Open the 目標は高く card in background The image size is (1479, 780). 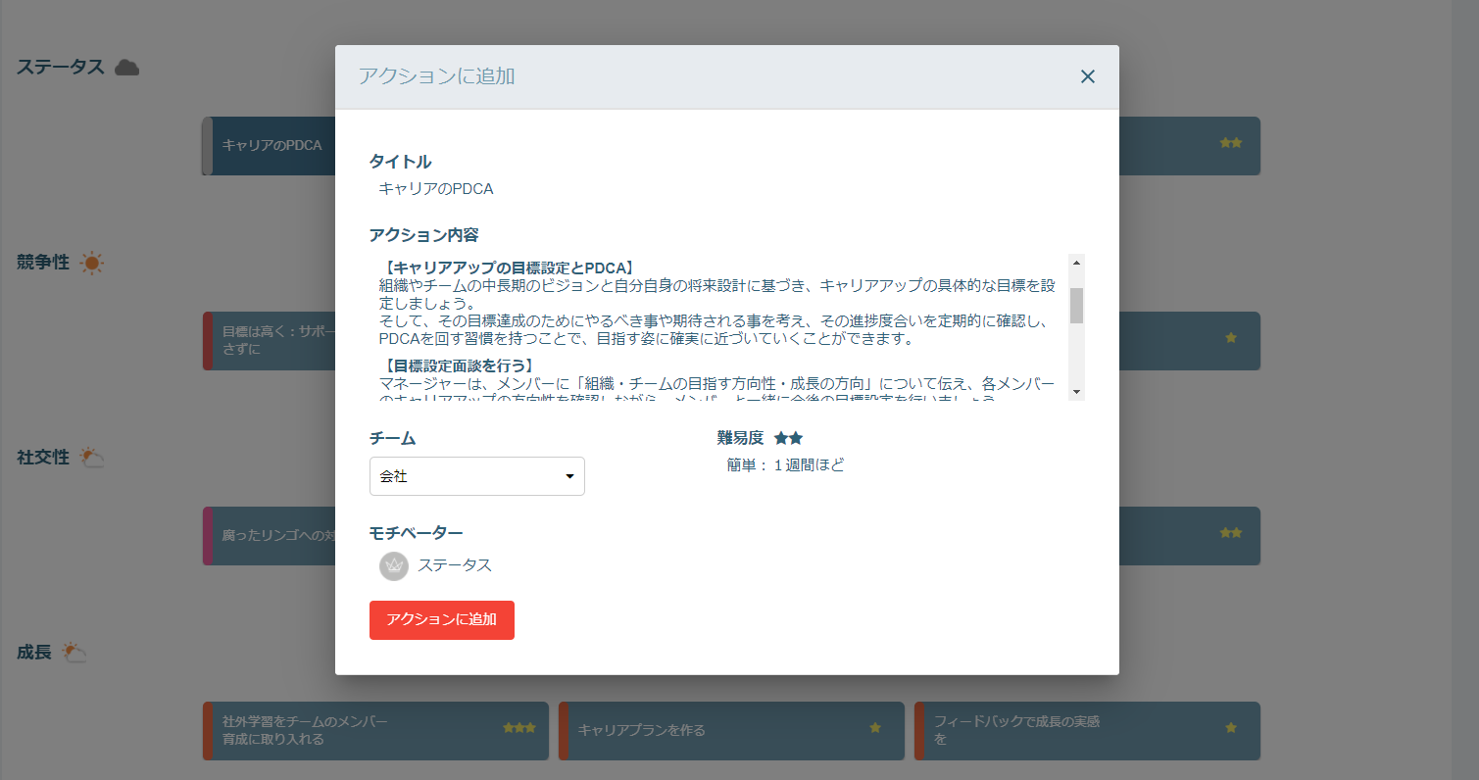pos(268,341)
